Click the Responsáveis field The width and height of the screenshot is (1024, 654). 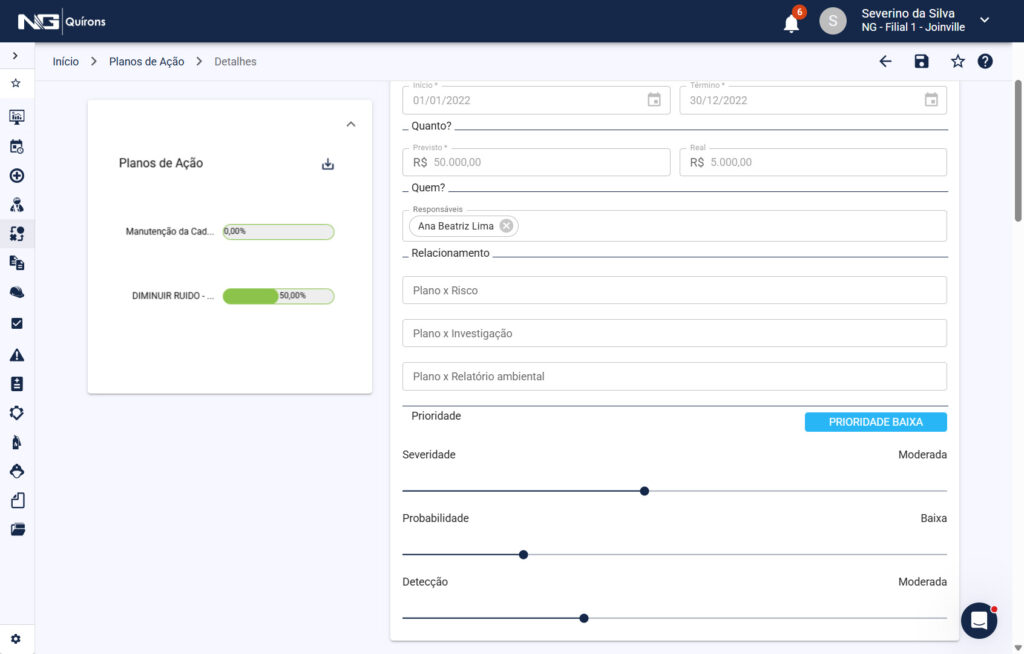coord(675,226)
